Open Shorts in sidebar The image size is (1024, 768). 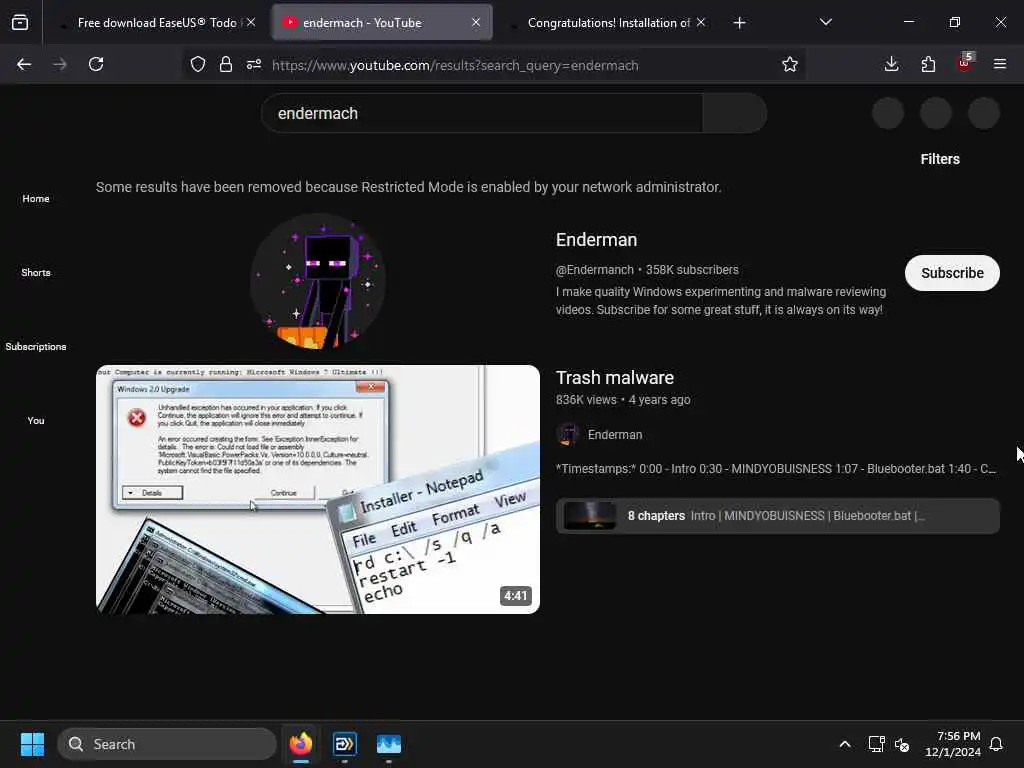tap(36, 272)
